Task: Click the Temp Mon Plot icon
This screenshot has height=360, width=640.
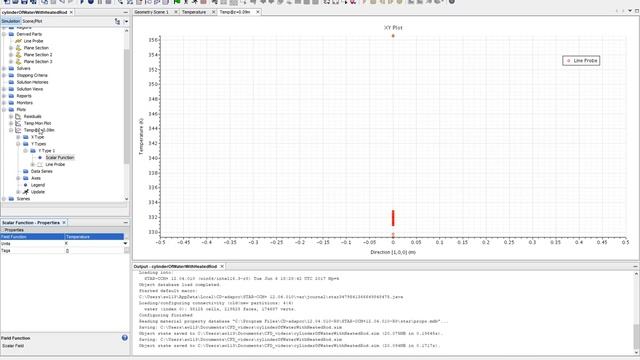Action: [18, 123]
